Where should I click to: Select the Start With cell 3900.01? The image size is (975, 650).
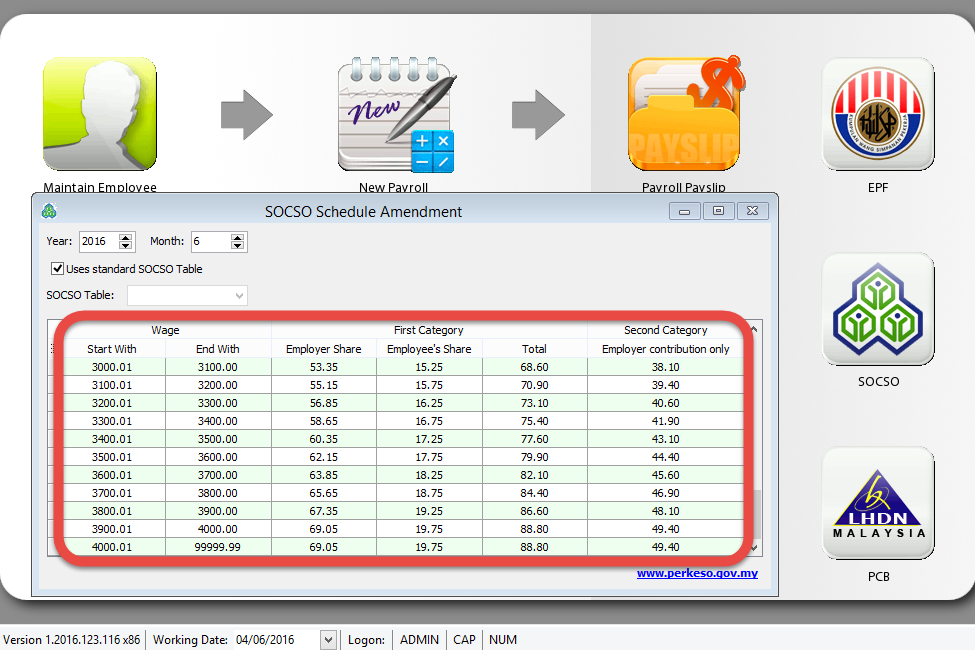click(x=112, y=529)
